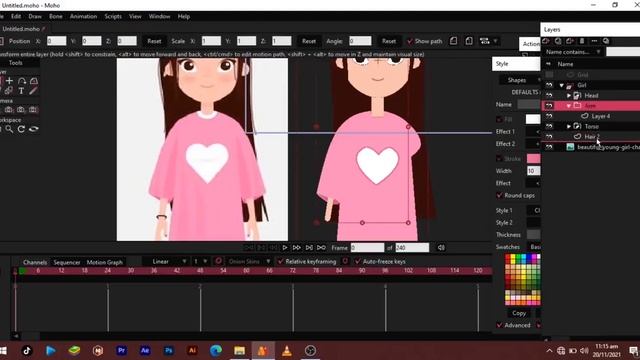This screenshot has width=640, height=360.
Task: Click Reset next to Position fields
Action: [x=154, y=41]
